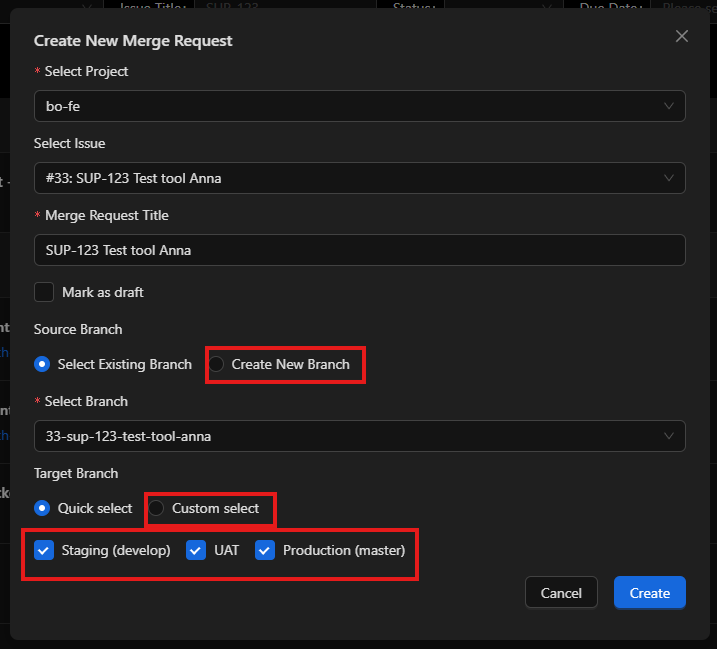Viewport: 717px width, 649px height.
Task: Tick the Mark as draft checkbox
Action: [44, 292]
